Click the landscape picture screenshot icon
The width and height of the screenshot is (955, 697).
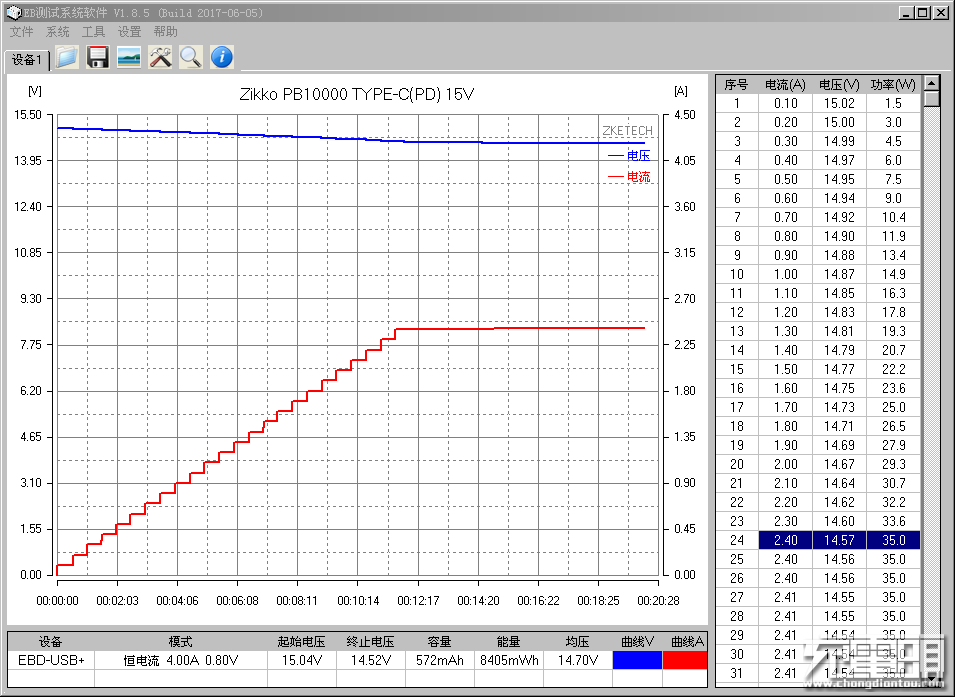tap(129, 57)
